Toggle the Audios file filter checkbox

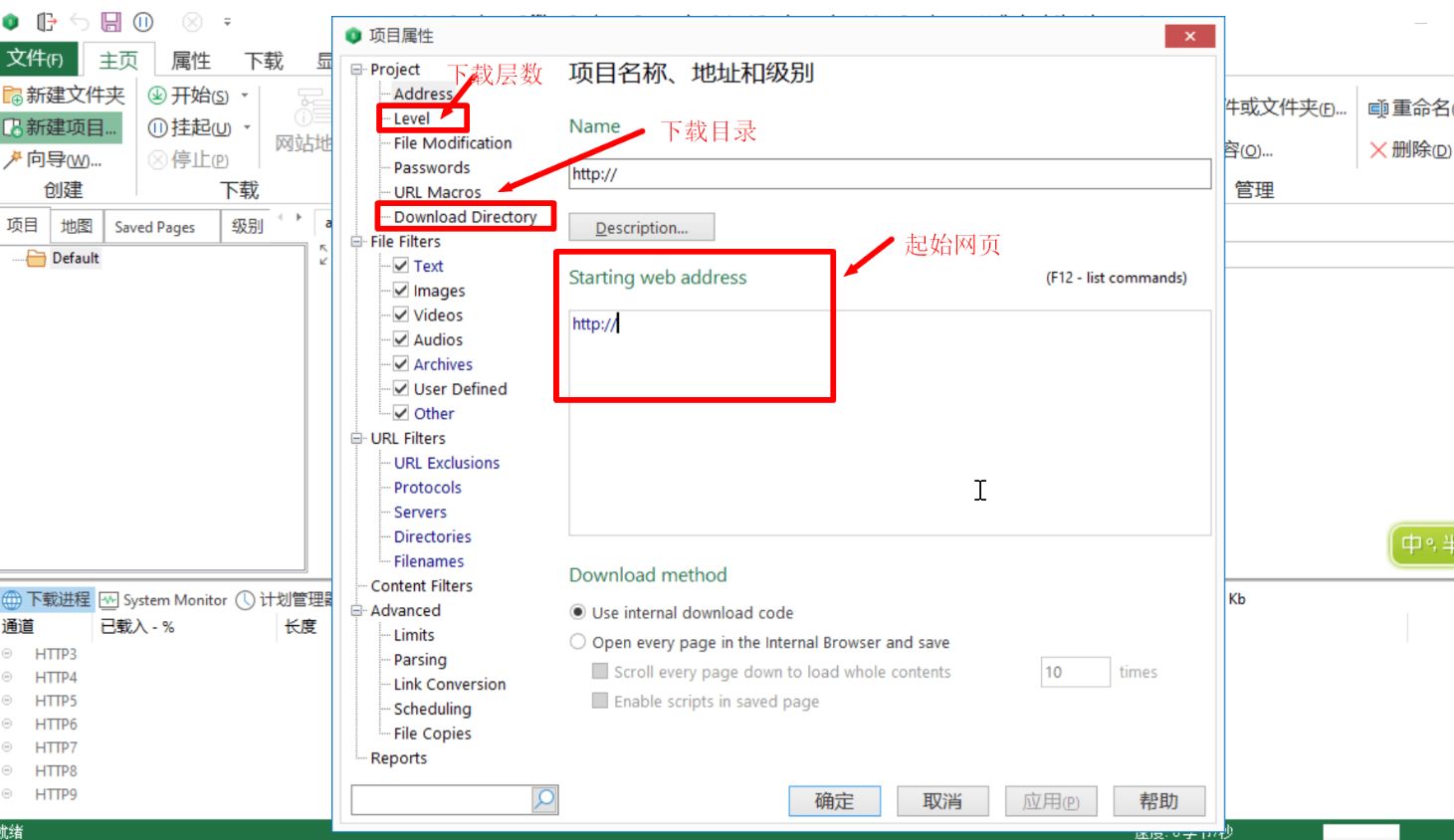point(401,339)
